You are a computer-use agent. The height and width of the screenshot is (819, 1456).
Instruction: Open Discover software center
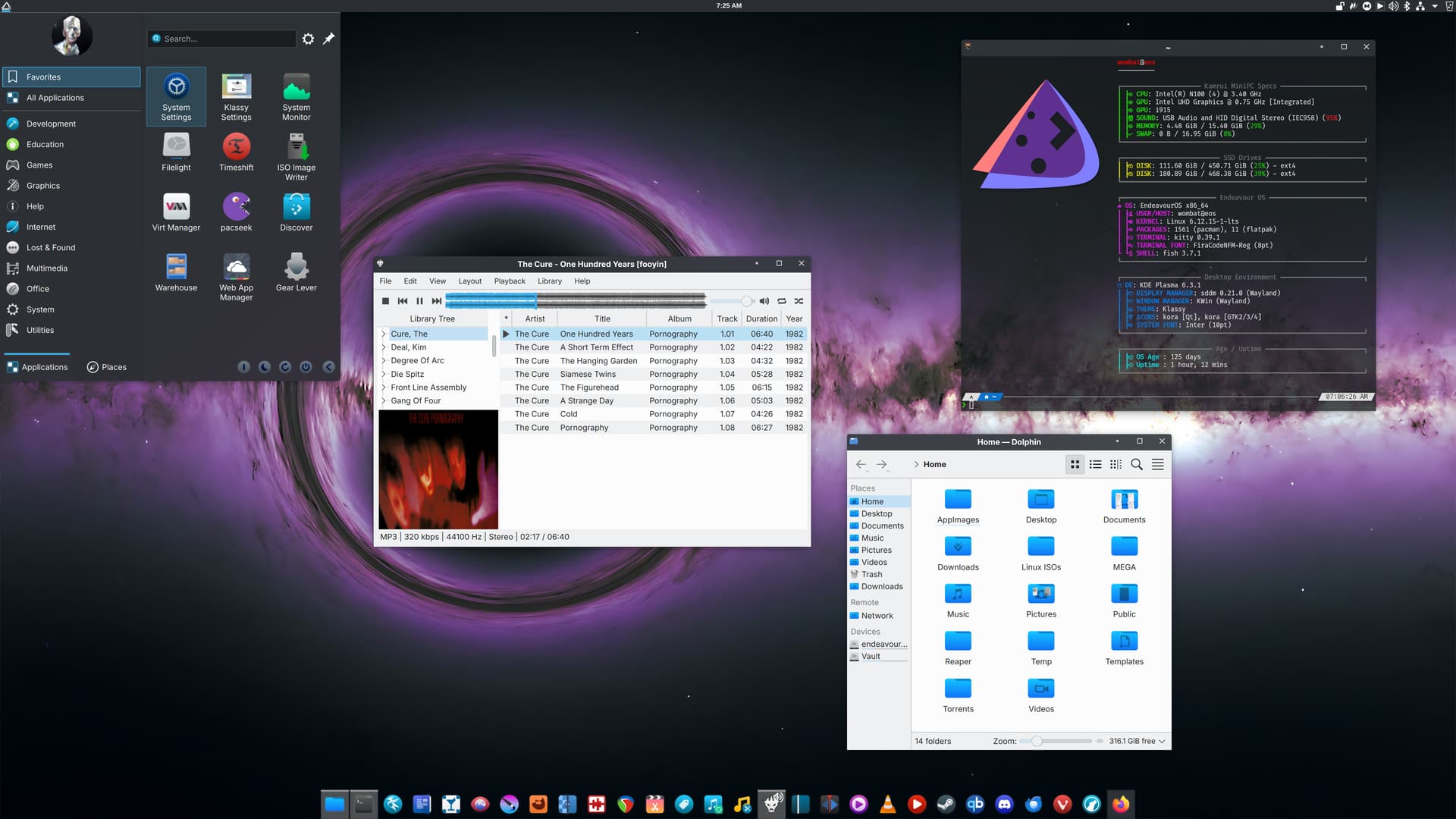pos(297,212)
